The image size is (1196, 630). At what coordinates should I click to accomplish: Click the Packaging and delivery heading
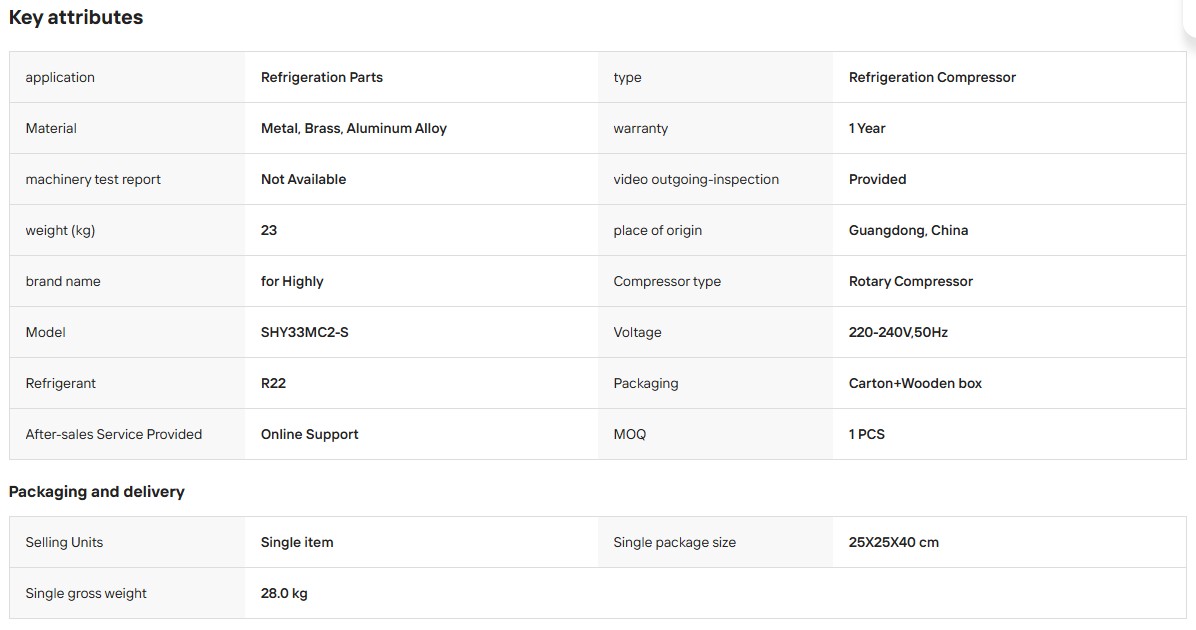[x=97, y=492]
